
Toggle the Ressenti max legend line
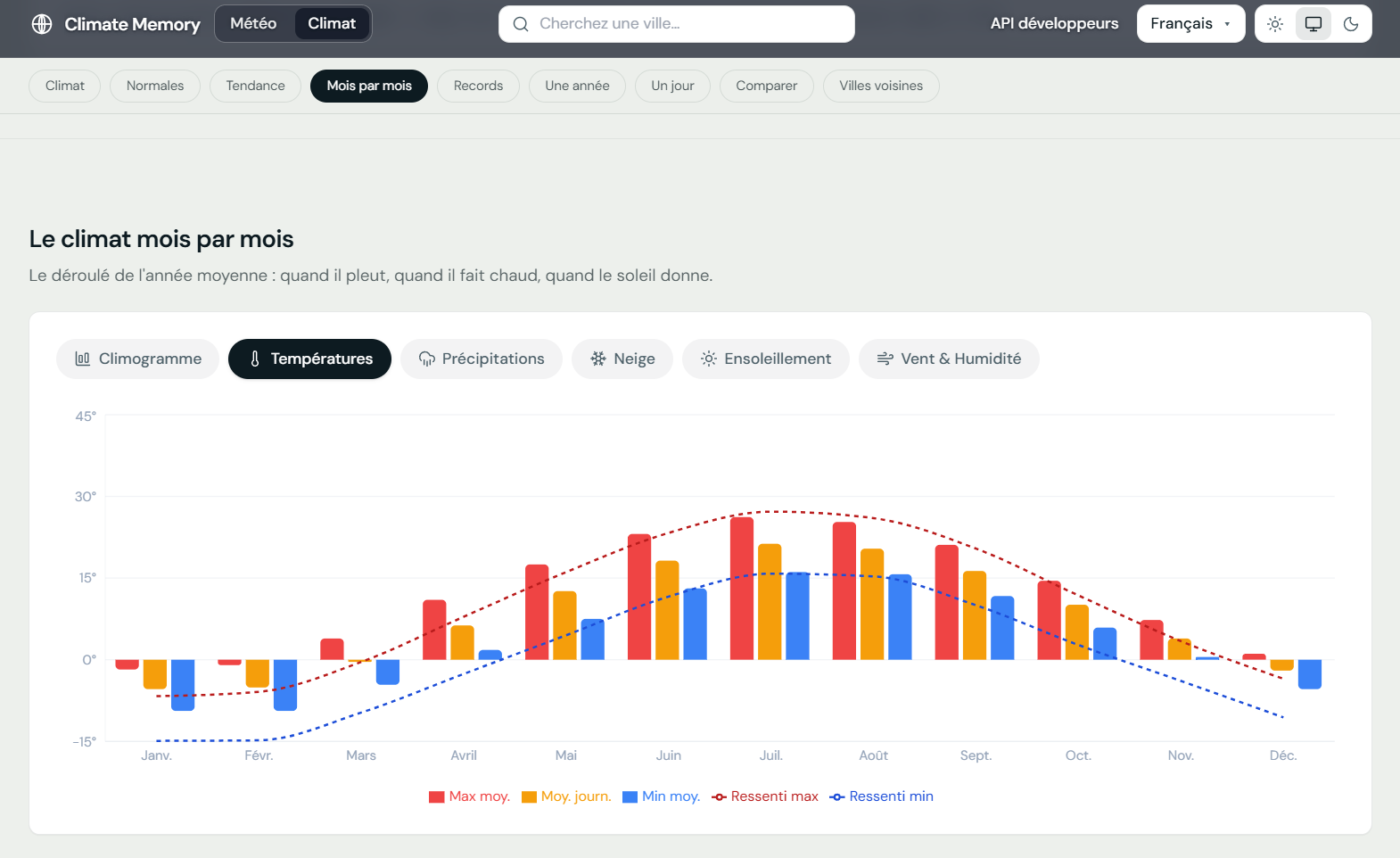click(765, 796)
